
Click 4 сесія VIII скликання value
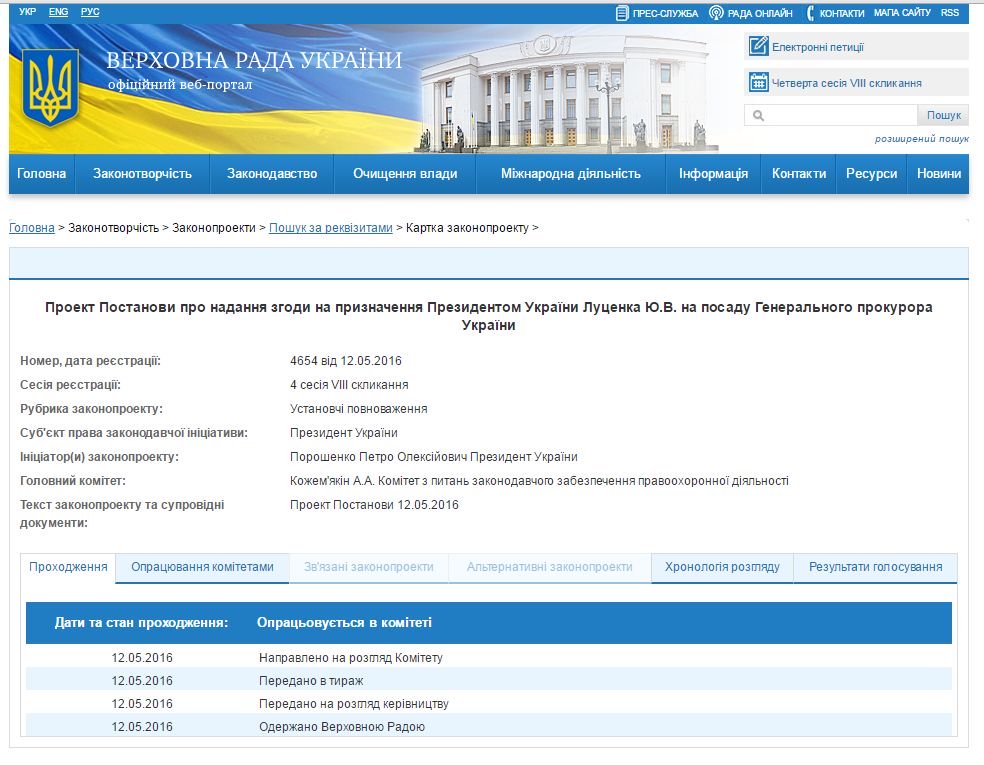(349, 385)
